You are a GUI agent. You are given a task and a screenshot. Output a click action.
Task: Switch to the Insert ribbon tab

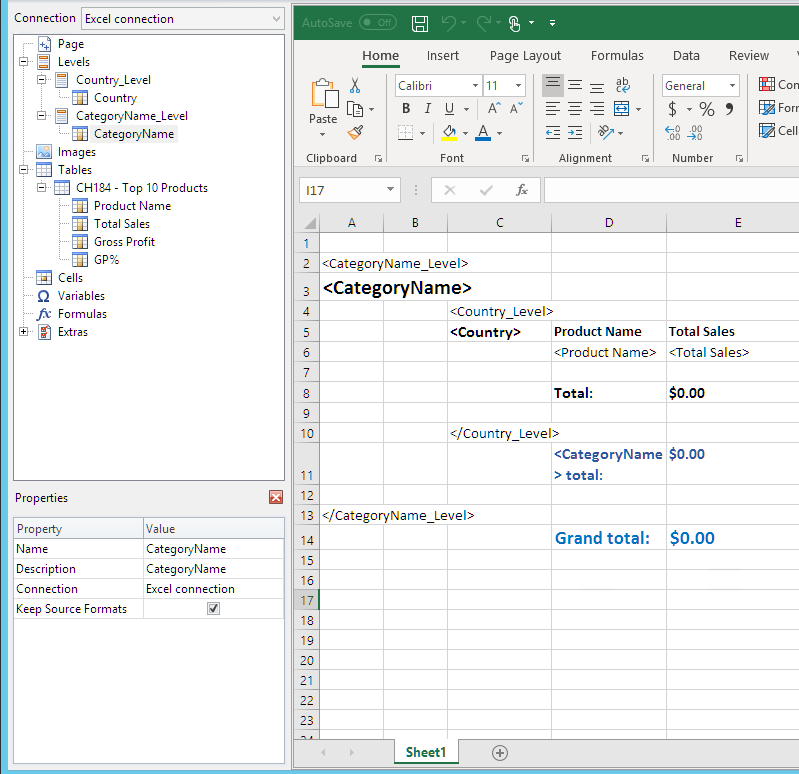pos(443,56)
